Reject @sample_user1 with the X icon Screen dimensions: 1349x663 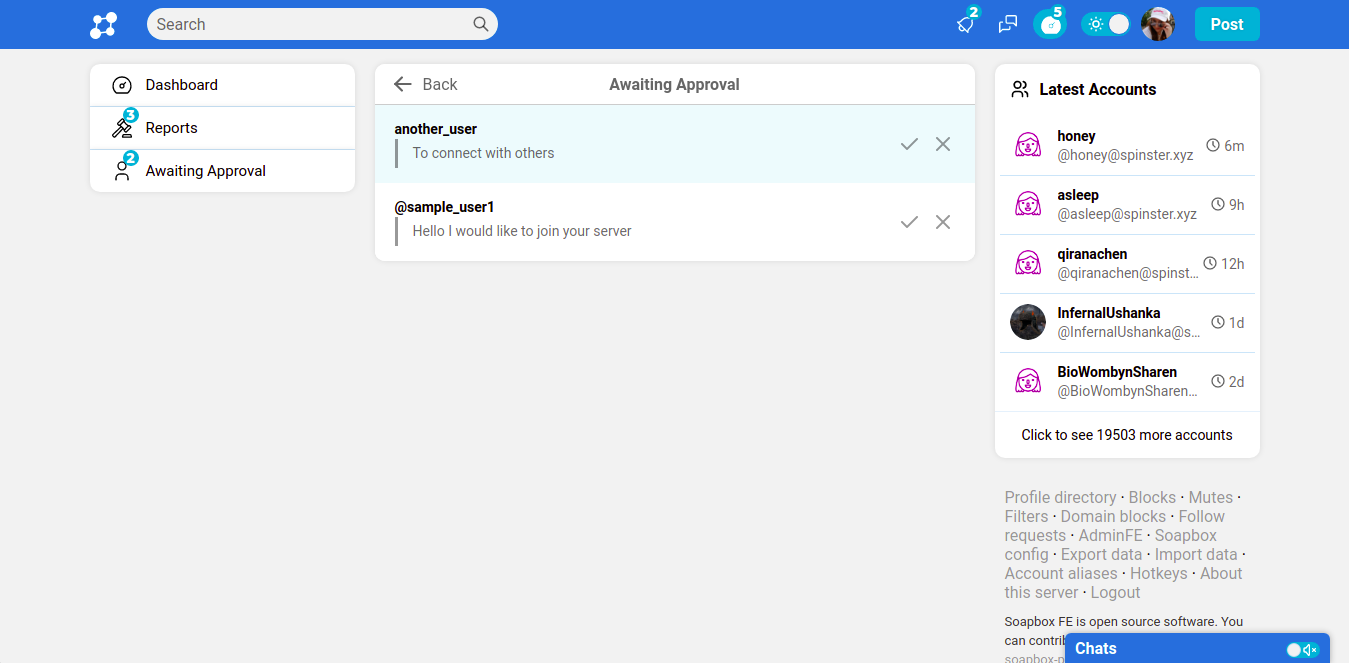943,222
